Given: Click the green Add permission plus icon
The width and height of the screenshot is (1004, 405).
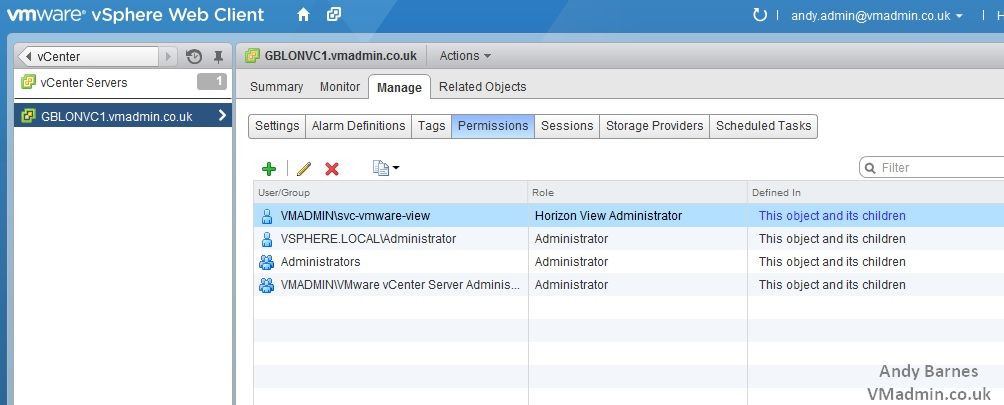Looking at the screenshot, I should 269,168.
